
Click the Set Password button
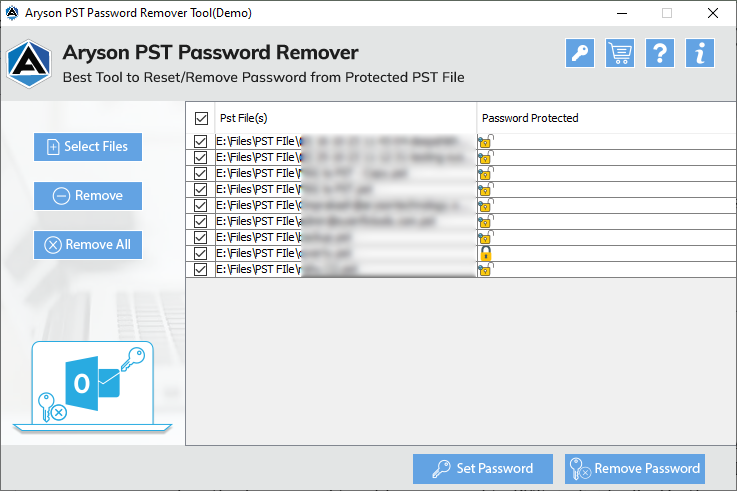click(481, 468)
